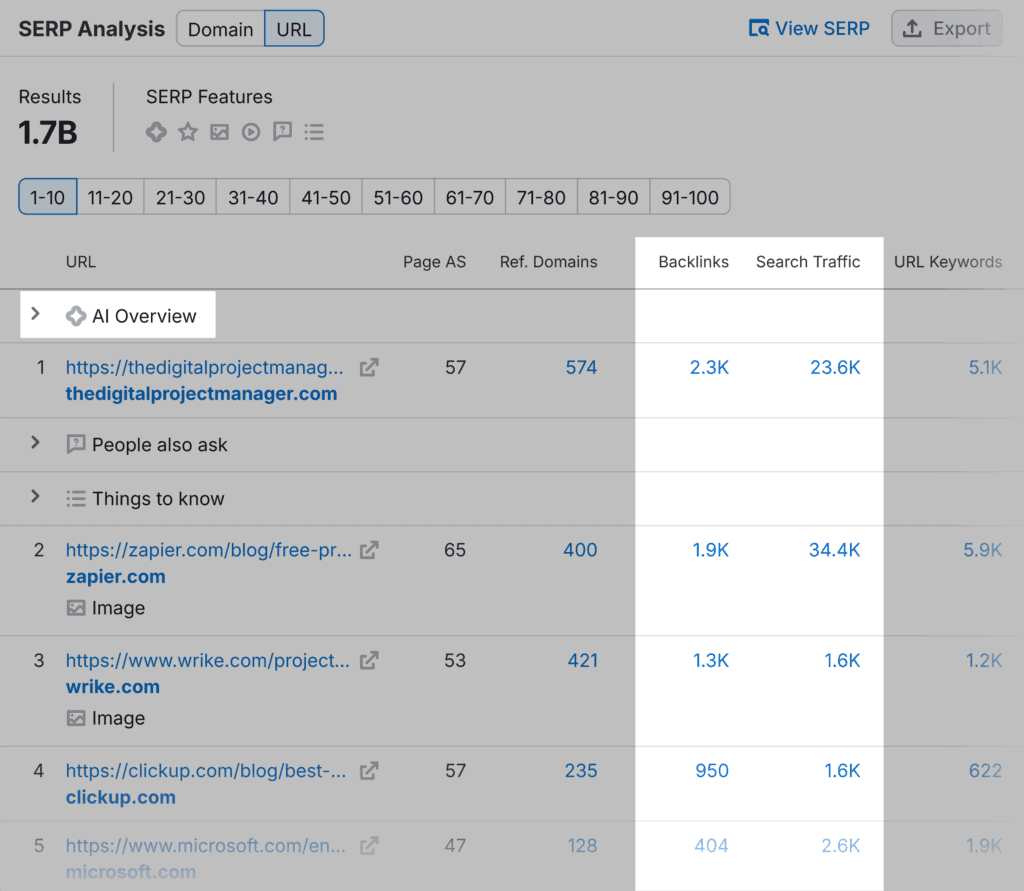Click the Export button

(x=946, y=28)
